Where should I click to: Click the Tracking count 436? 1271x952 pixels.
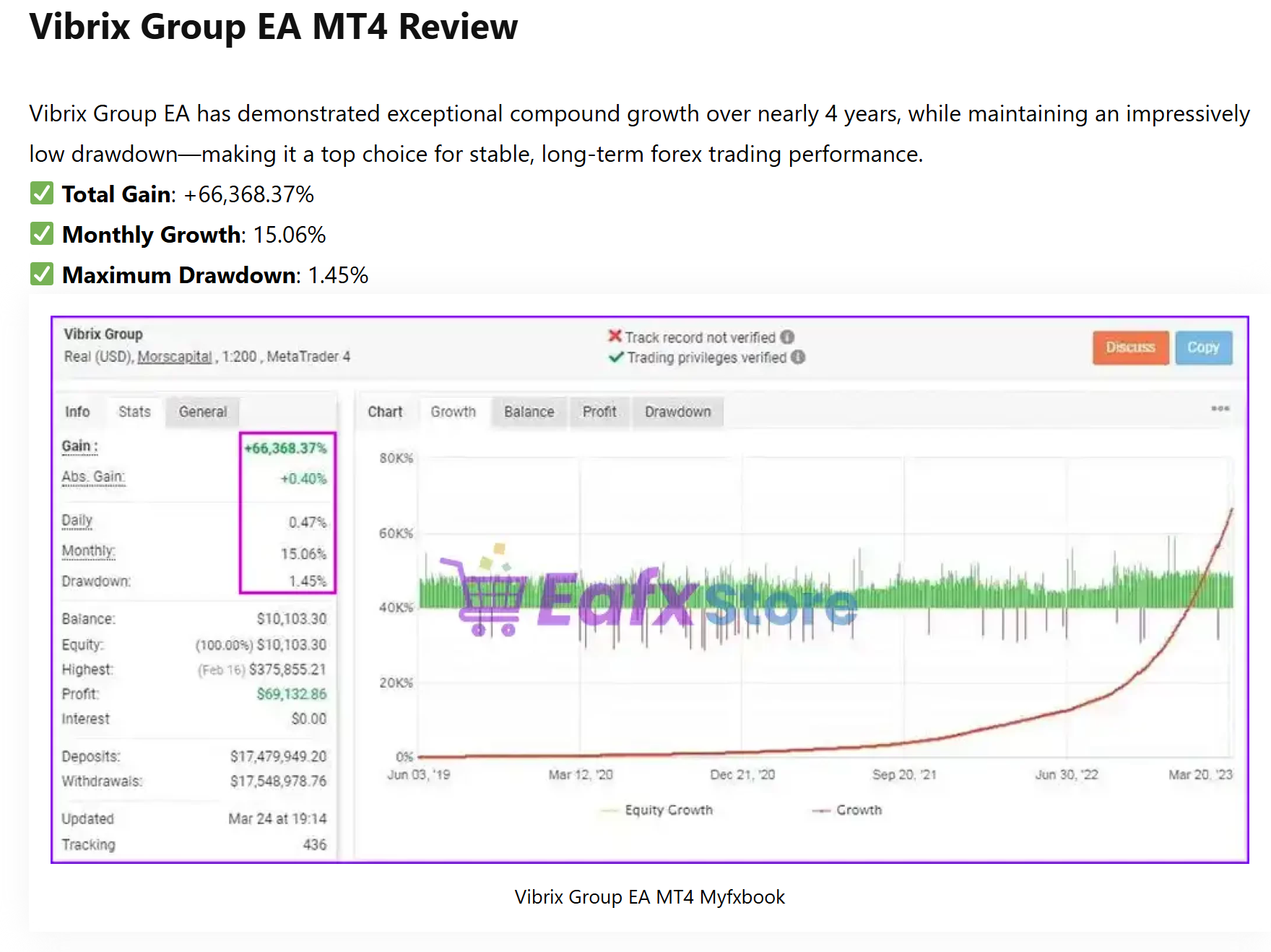coord(315,844)
